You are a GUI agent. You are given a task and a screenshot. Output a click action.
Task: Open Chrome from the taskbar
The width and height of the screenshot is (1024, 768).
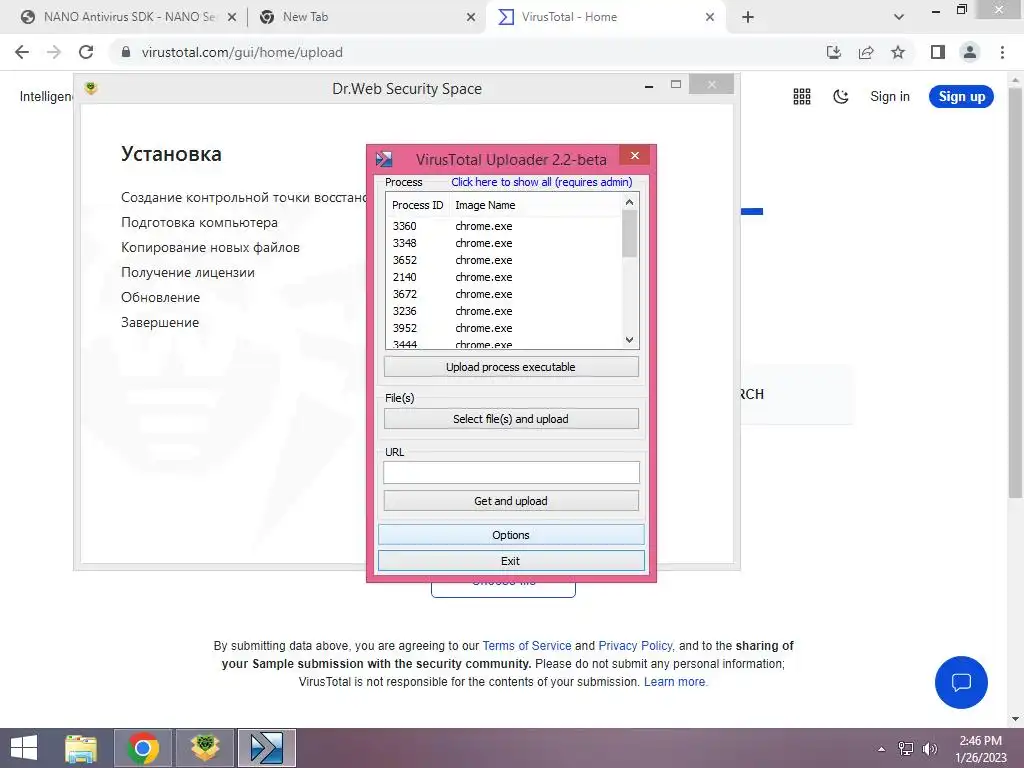pyautogui.click(x=143, y=748)
